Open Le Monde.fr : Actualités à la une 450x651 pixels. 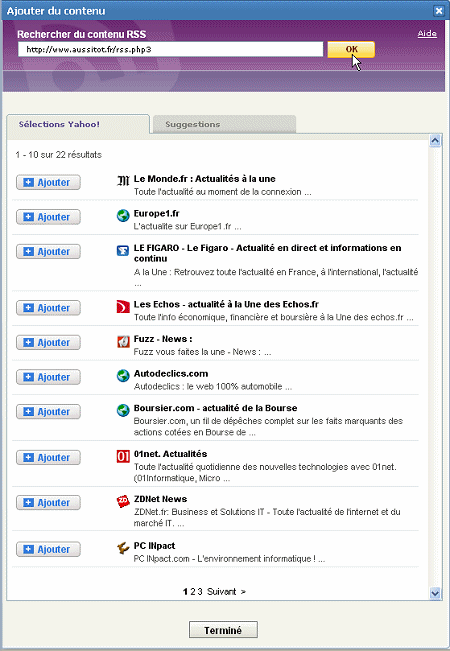[x=204, y=179]
